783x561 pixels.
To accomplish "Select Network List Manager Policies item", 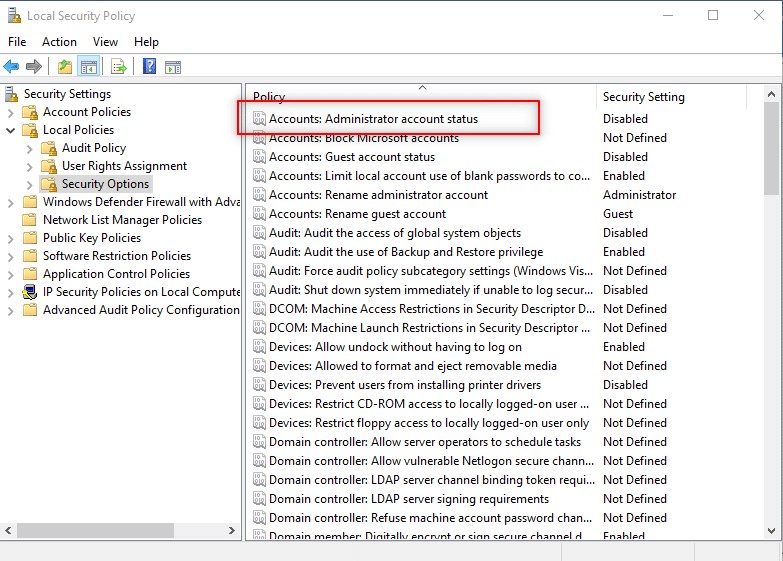I will 122,220.
